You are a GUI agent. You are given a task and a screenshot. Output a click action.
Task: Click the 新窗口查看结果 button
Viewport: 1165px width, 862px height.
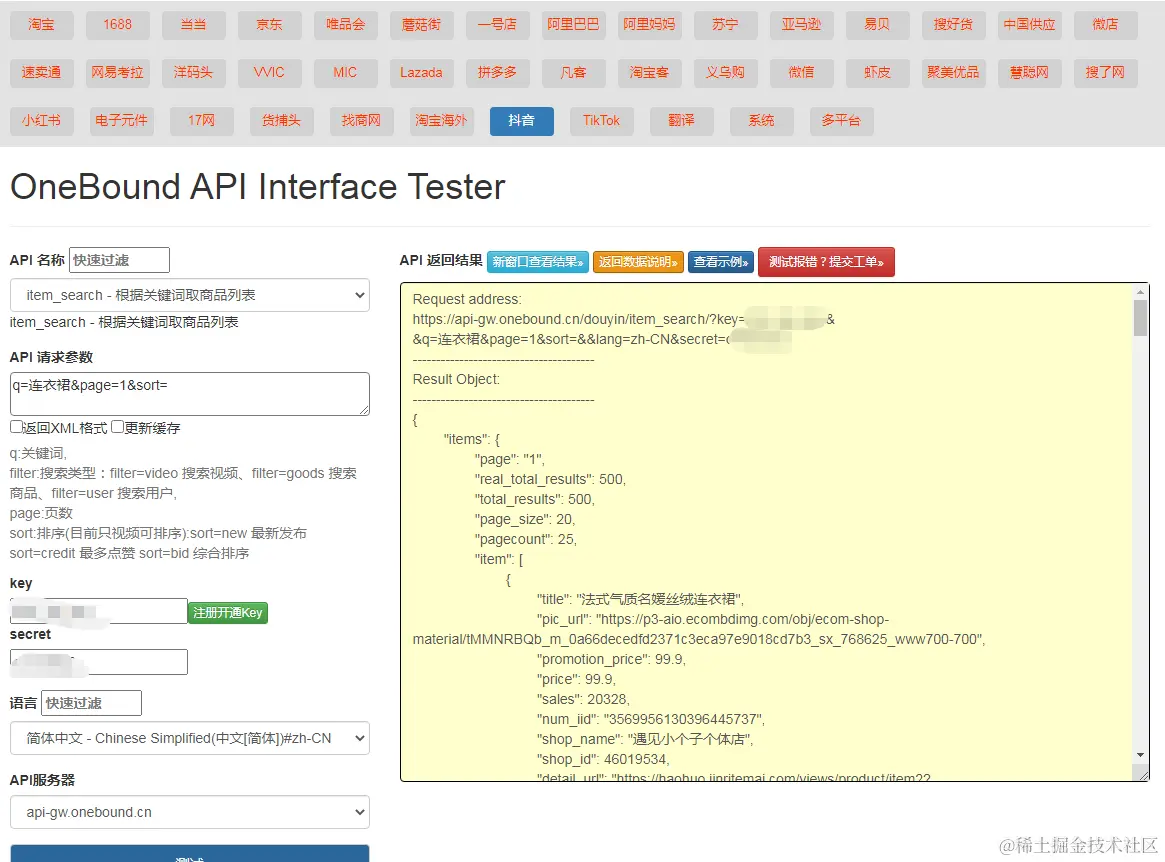click(x=538, y=262)
